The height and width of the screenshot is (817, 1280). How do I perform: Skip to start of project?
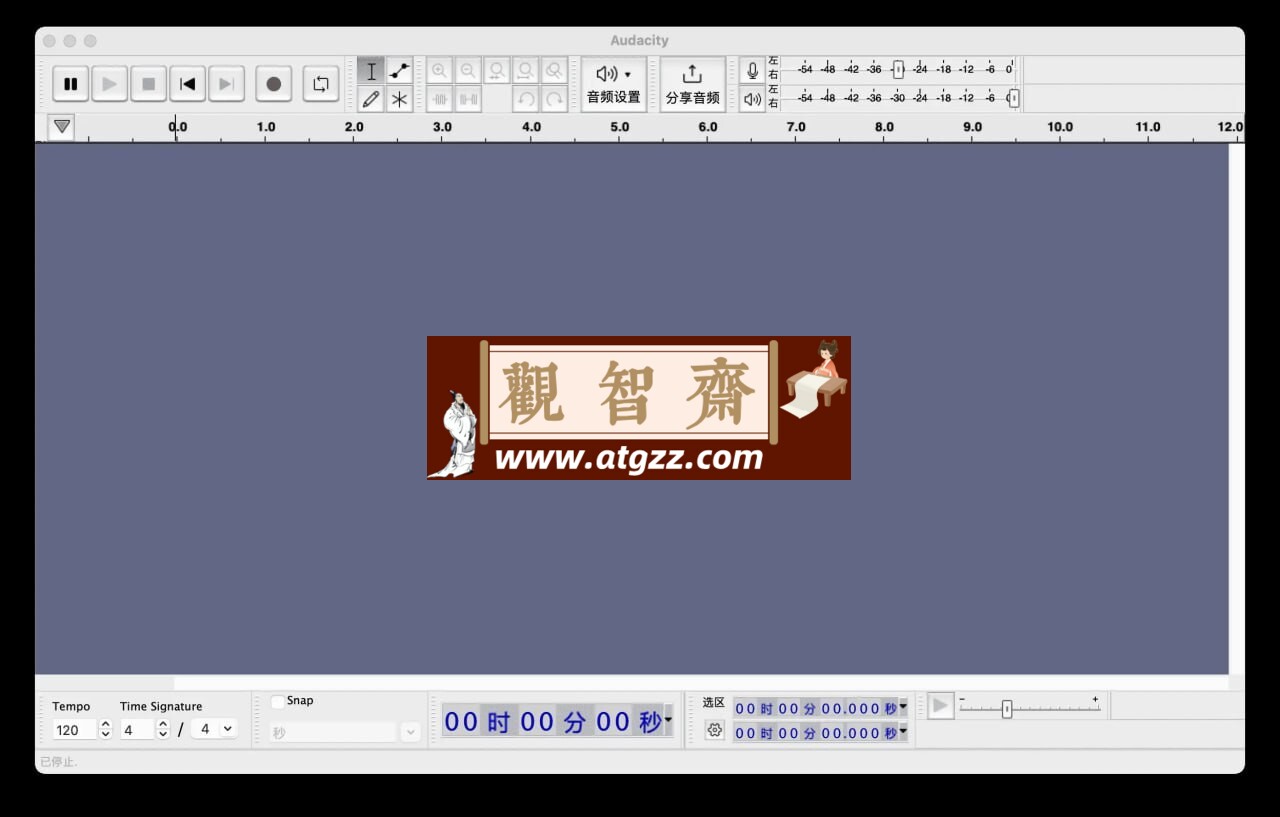point(187,84)
